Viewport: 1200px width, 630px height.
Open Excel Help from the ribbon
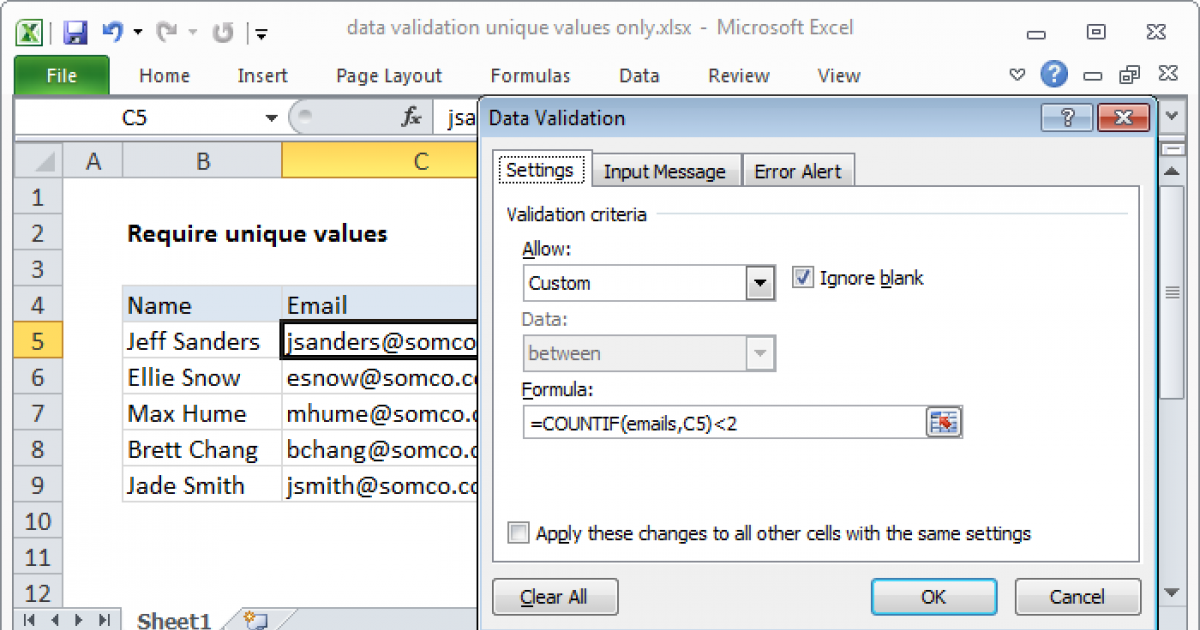[x=1054, y=74]
